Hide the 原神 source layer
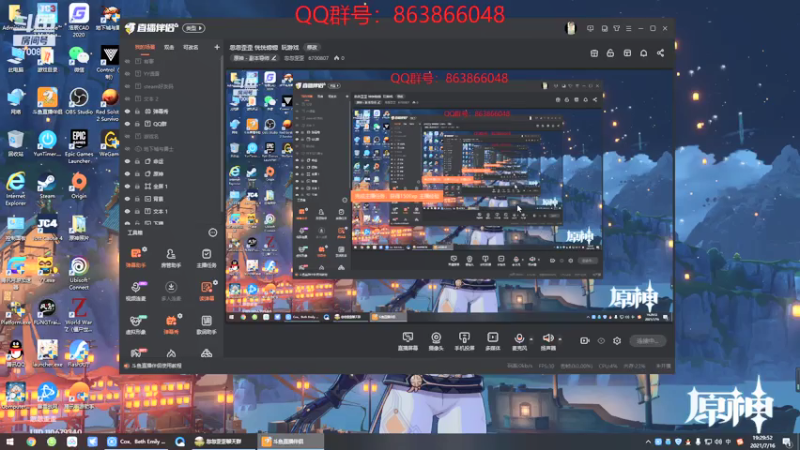Screen dimensions: 800x450 128,173
